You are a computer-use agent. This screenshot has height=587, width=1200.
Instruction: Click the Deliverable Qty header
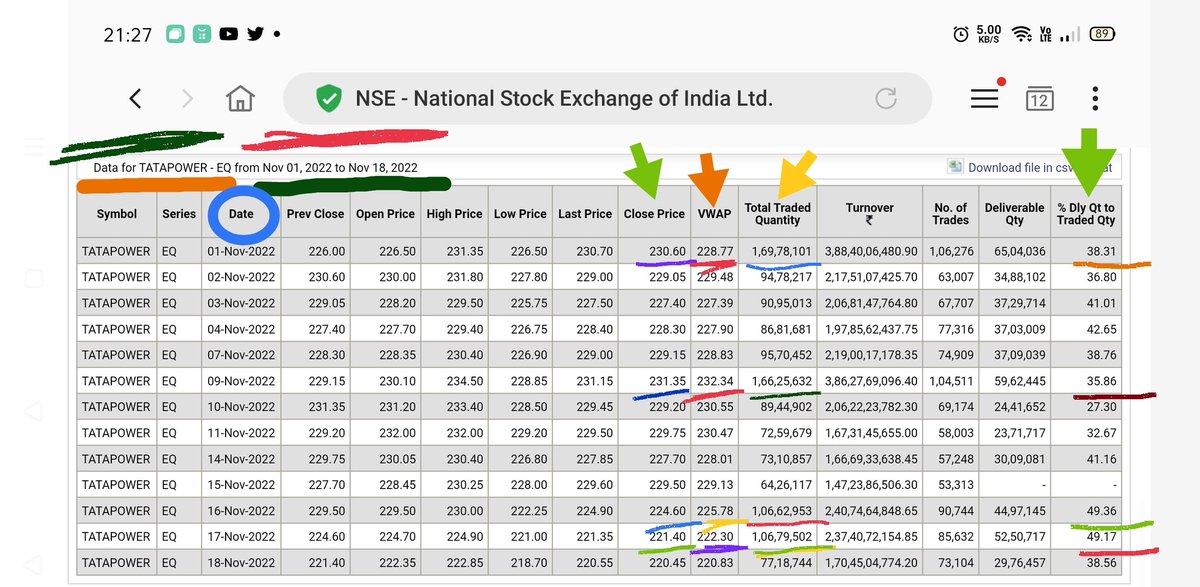1015,214
